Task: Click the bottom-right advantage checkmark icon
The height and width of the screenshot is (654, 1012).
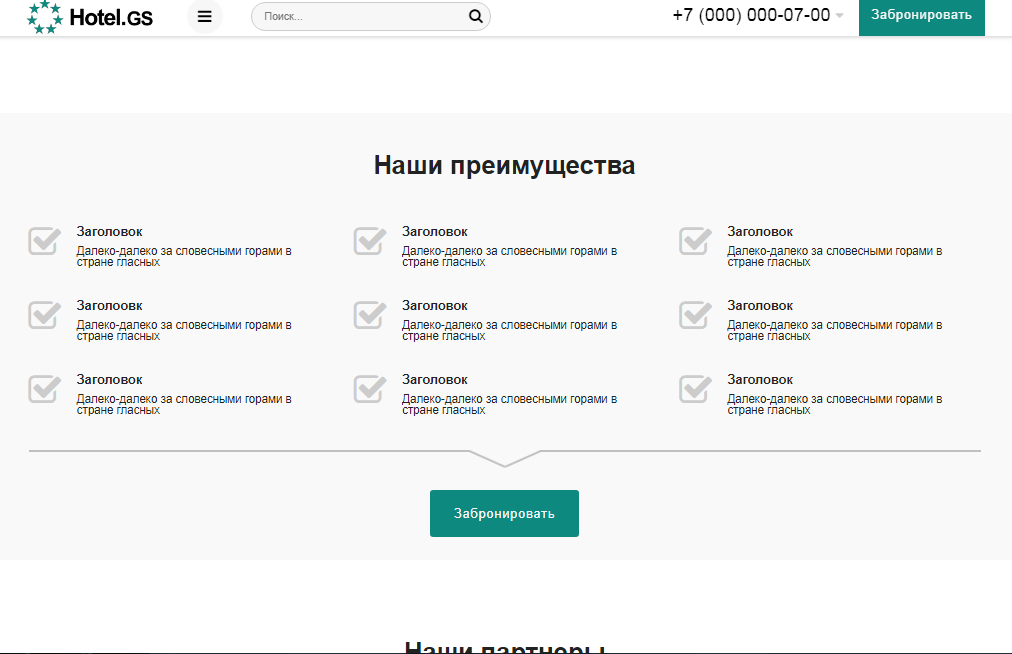Action: [x=695, y=389]
